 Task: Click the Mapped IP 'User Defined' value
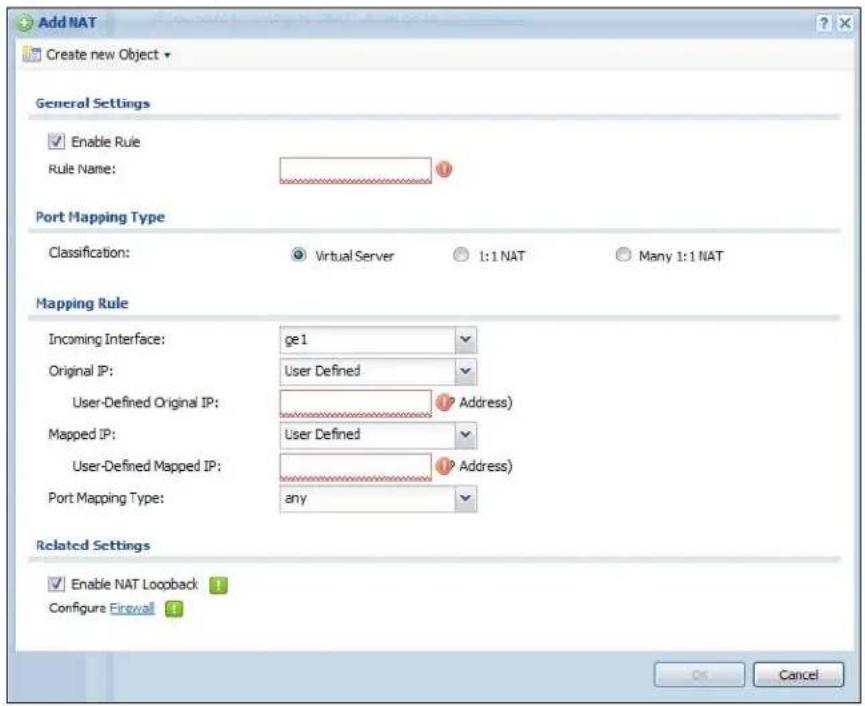(x=322, y=435)
